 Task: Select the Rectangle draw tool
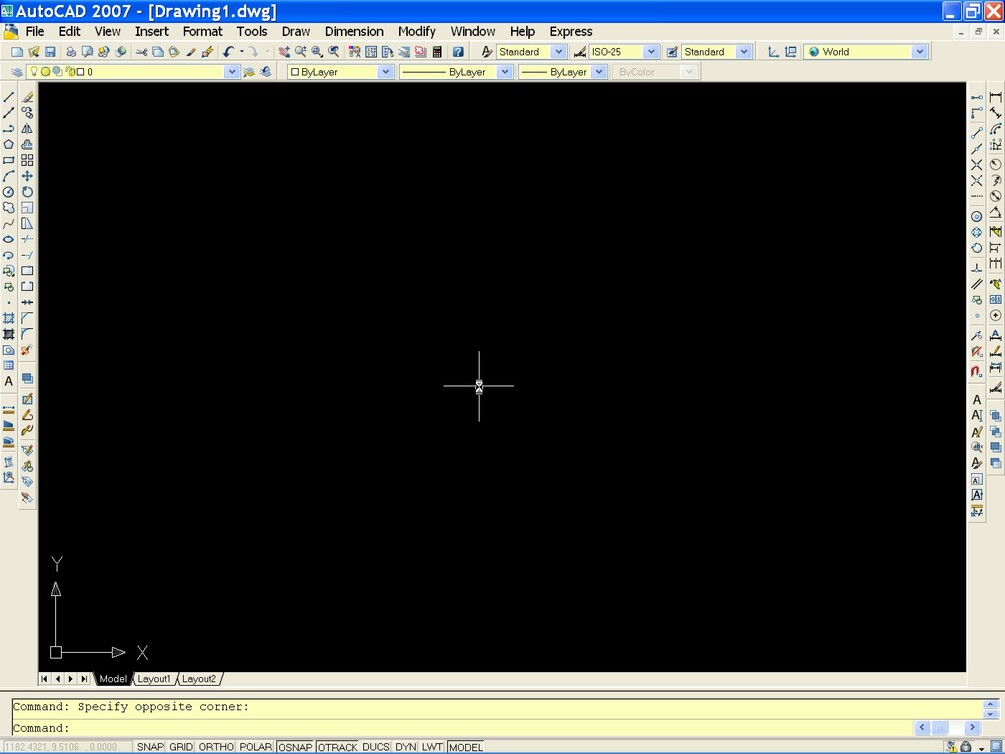click(9, 160)
